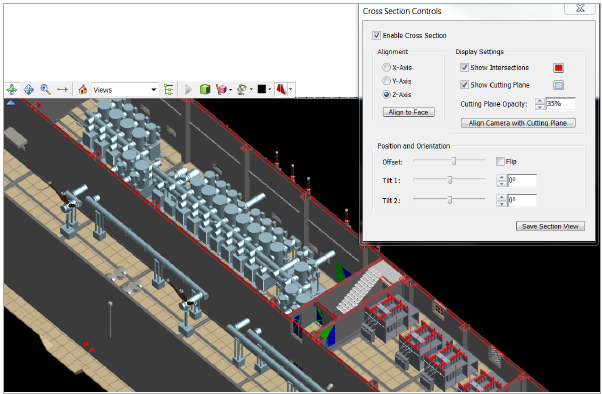This screenshot has width=602, height=394.
Task: Select the measure distance tool
Action: pyautogui.click(x=62, y=89)
